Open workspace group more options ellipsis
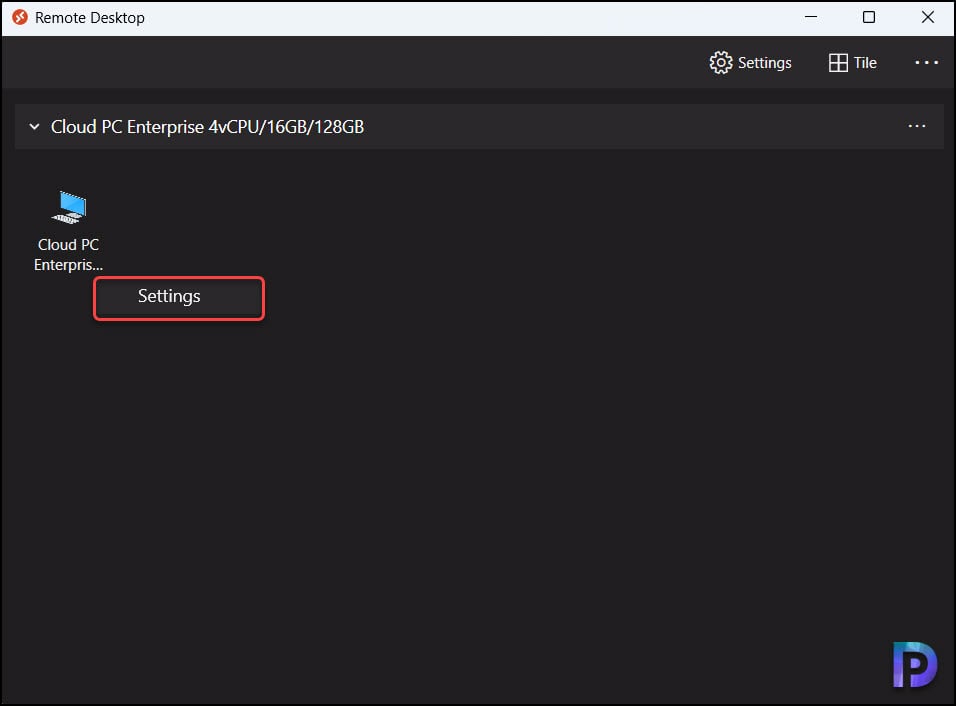 [916, 126]
